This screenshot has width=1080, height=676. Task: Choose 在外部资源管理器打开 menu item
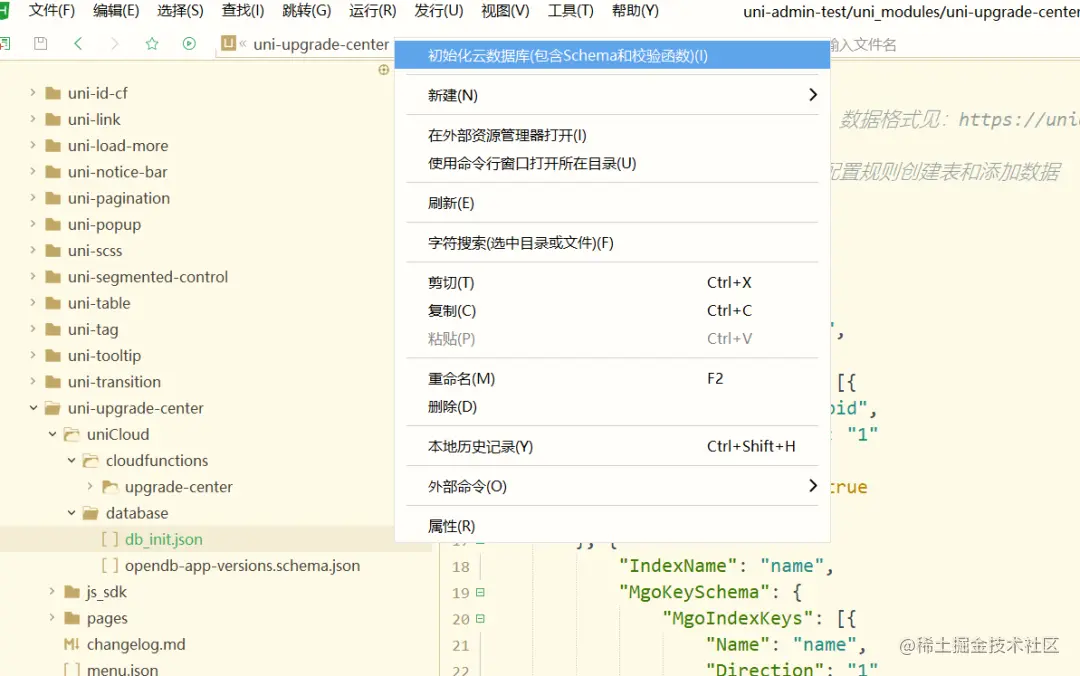tap(612, 135)
